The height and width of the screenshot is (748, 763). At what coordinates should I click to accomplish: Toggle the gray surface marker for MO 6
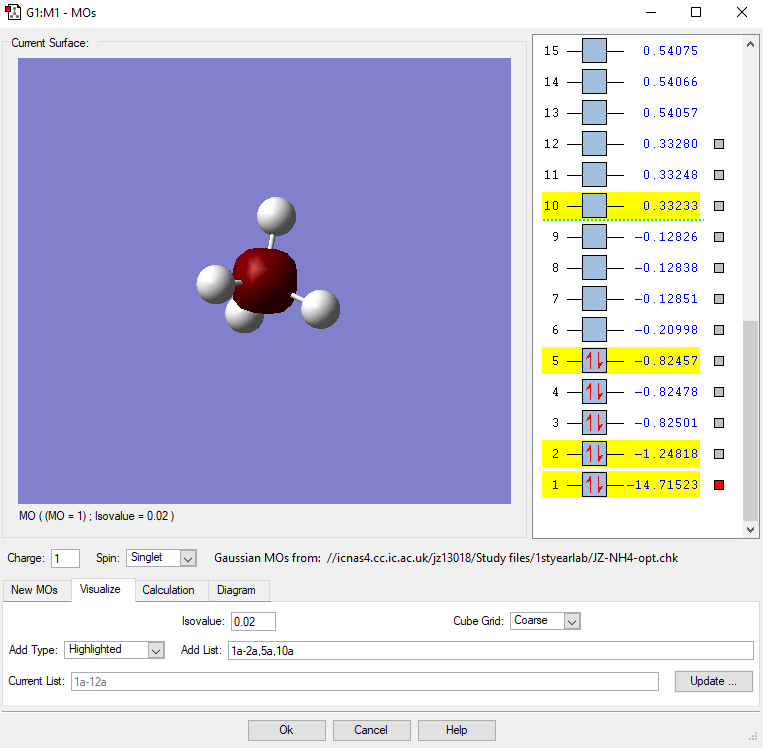coord(718,330)
